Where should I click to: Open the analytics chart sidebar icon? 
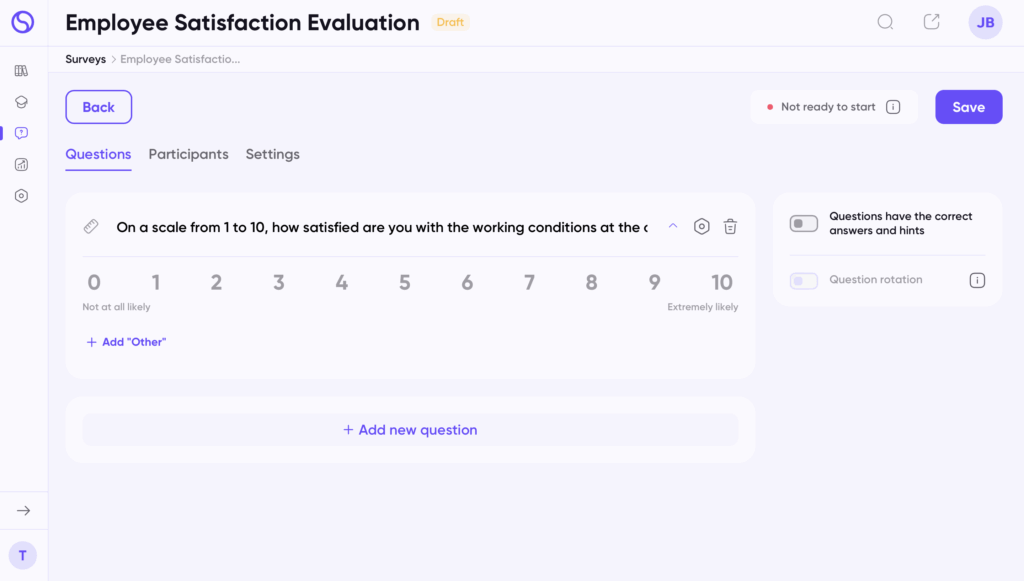[21, 165]
